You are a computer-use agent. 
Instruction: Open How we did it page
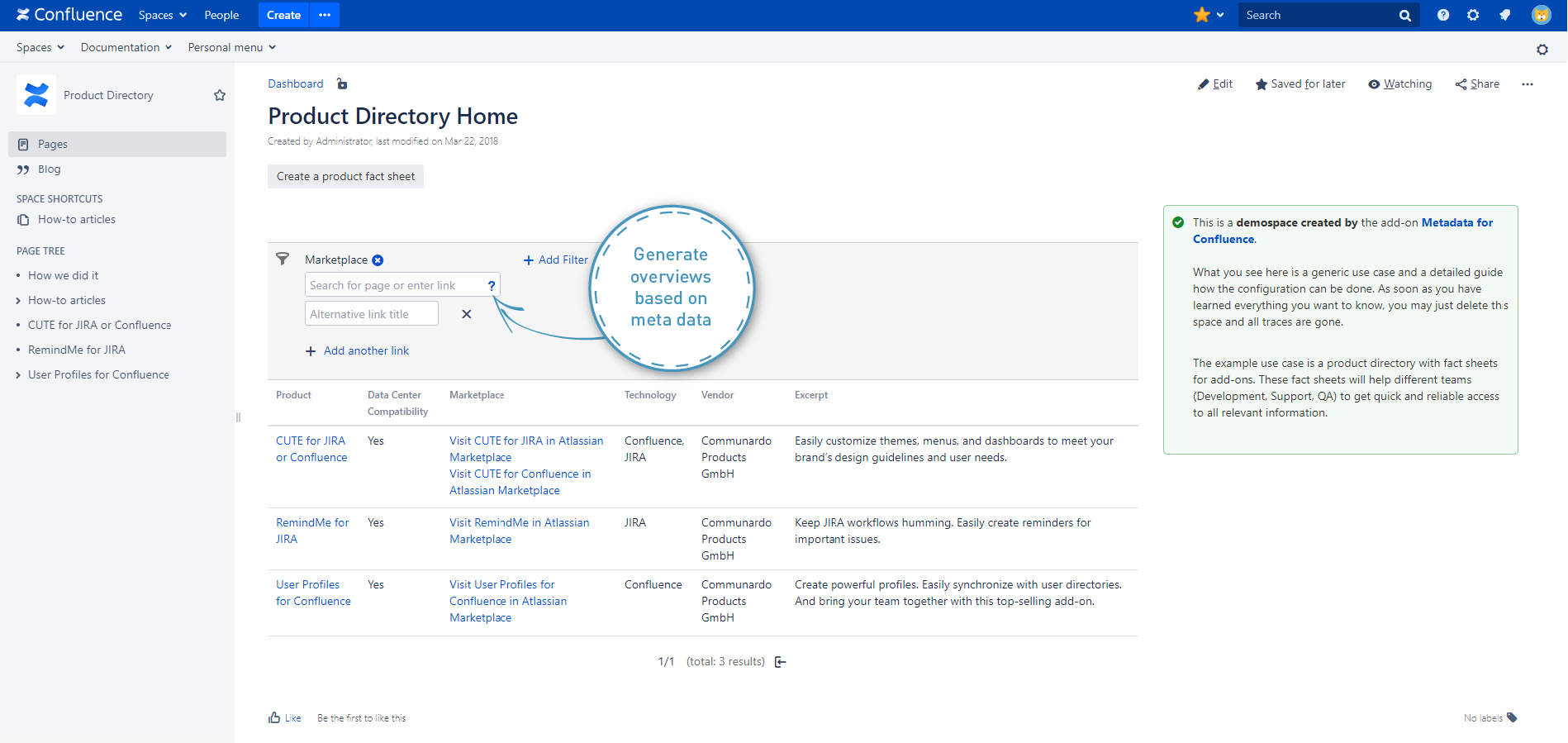pyautogui.click(x=63, y=276)
